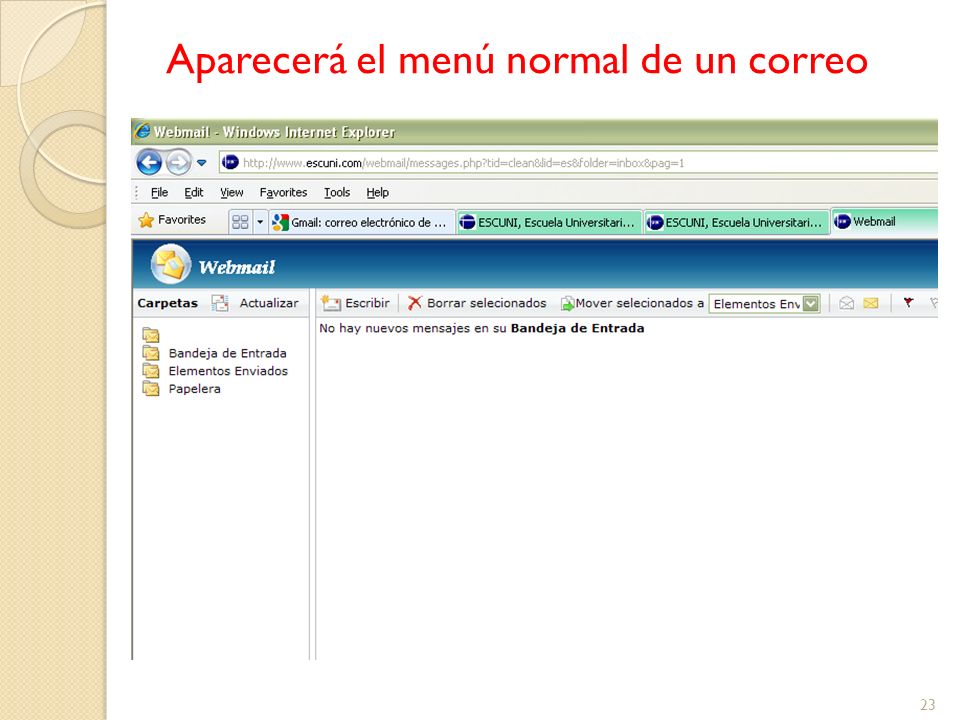Open the Edit menu

tap(193, 192)
